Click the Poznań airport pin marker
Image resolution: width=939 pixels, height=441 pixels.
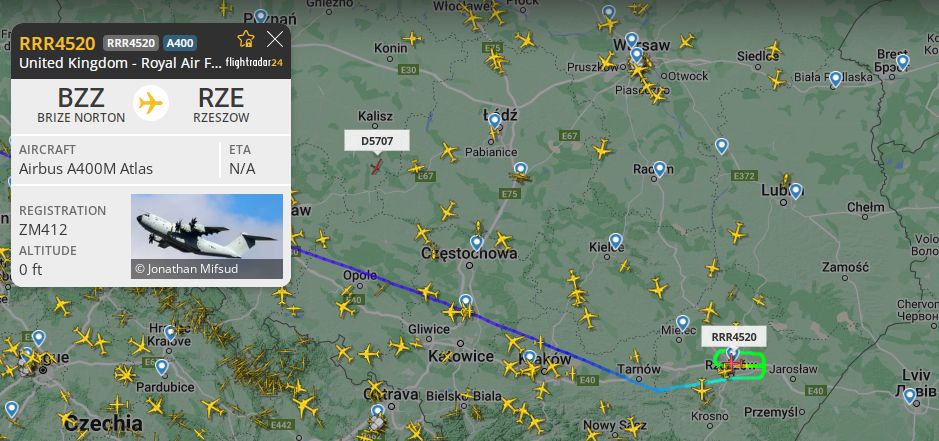pyautogui.click(x=260, y=17)
